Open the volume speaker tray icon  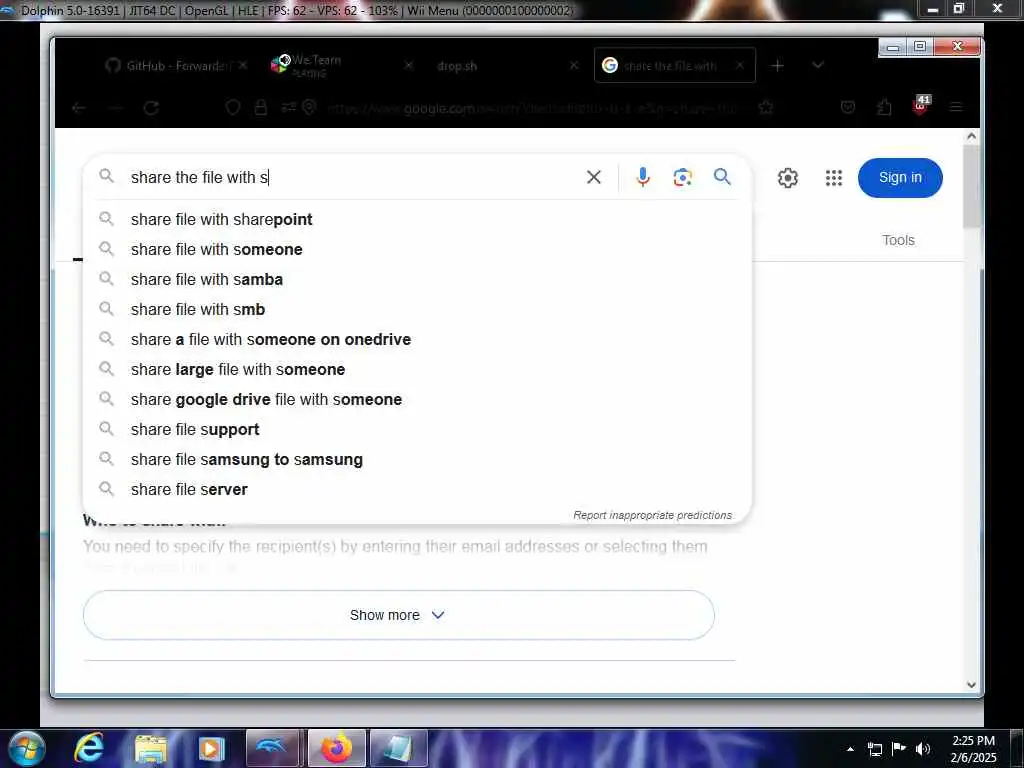point(923,749)
